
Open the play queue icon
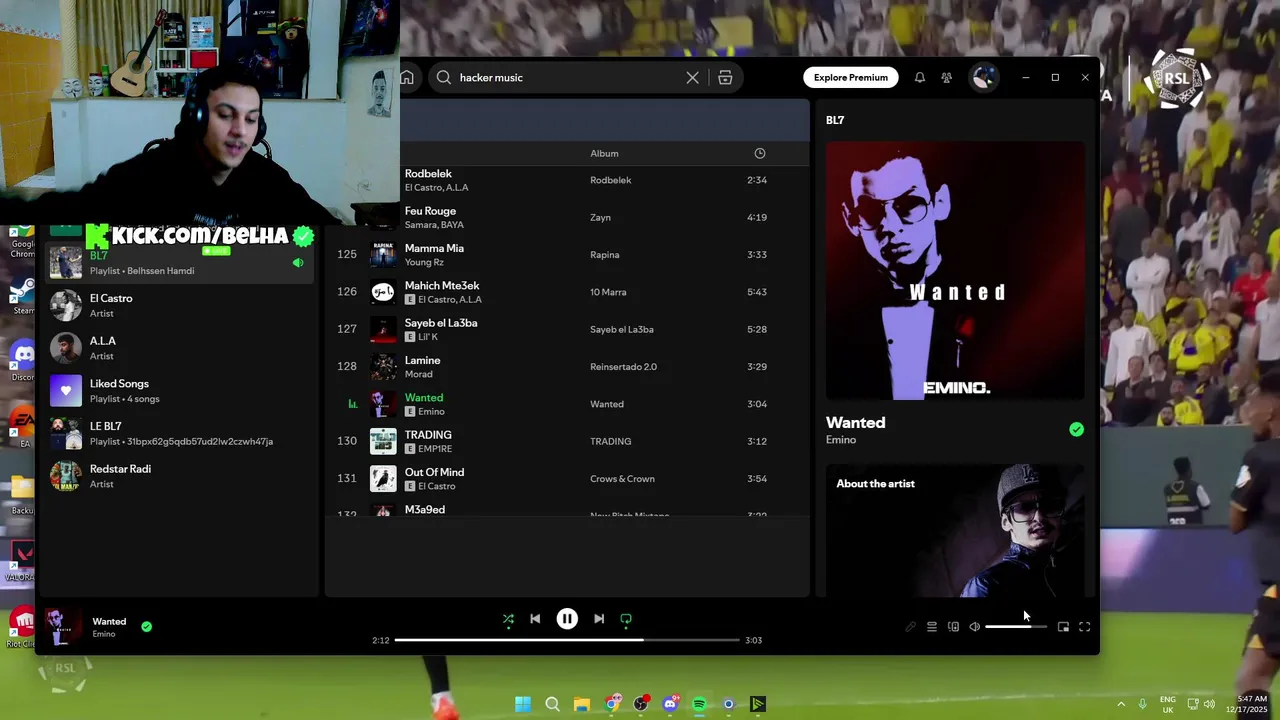coord(931,627)
